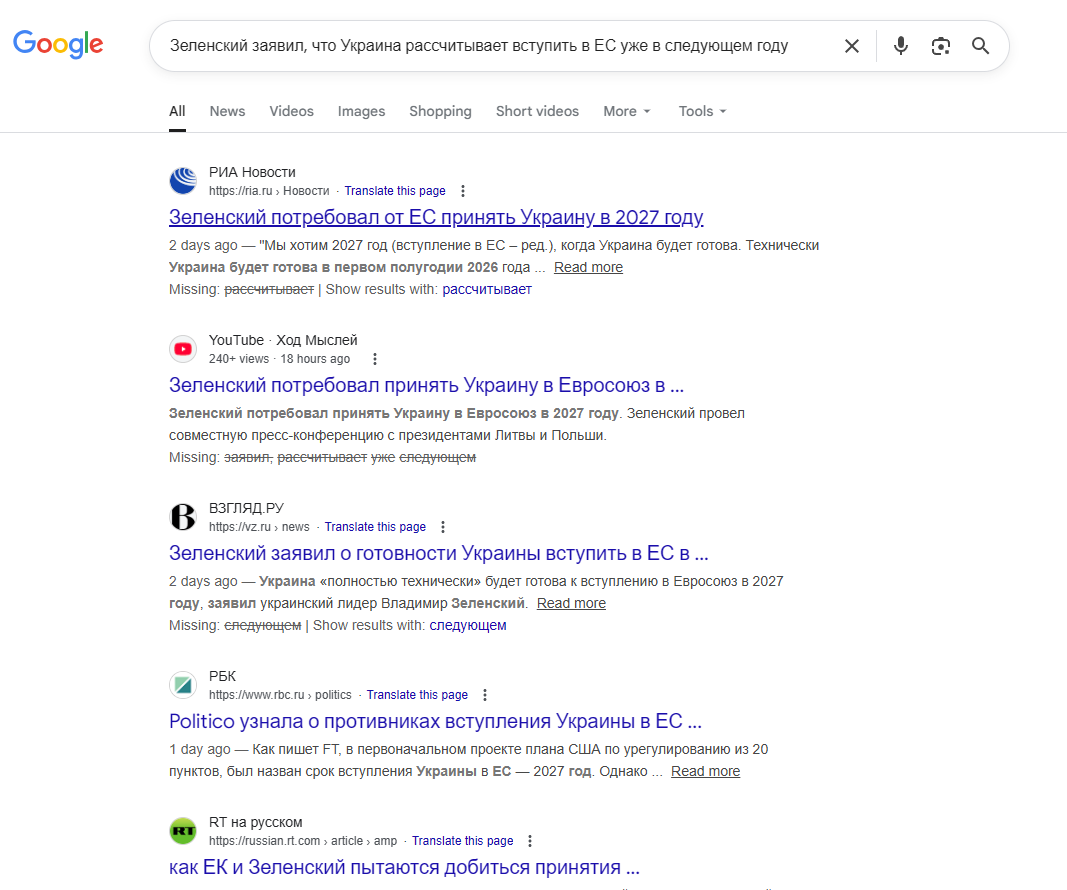Click Read more on ВЗГЛЯД.РУ snippet

tap(571, 603)
